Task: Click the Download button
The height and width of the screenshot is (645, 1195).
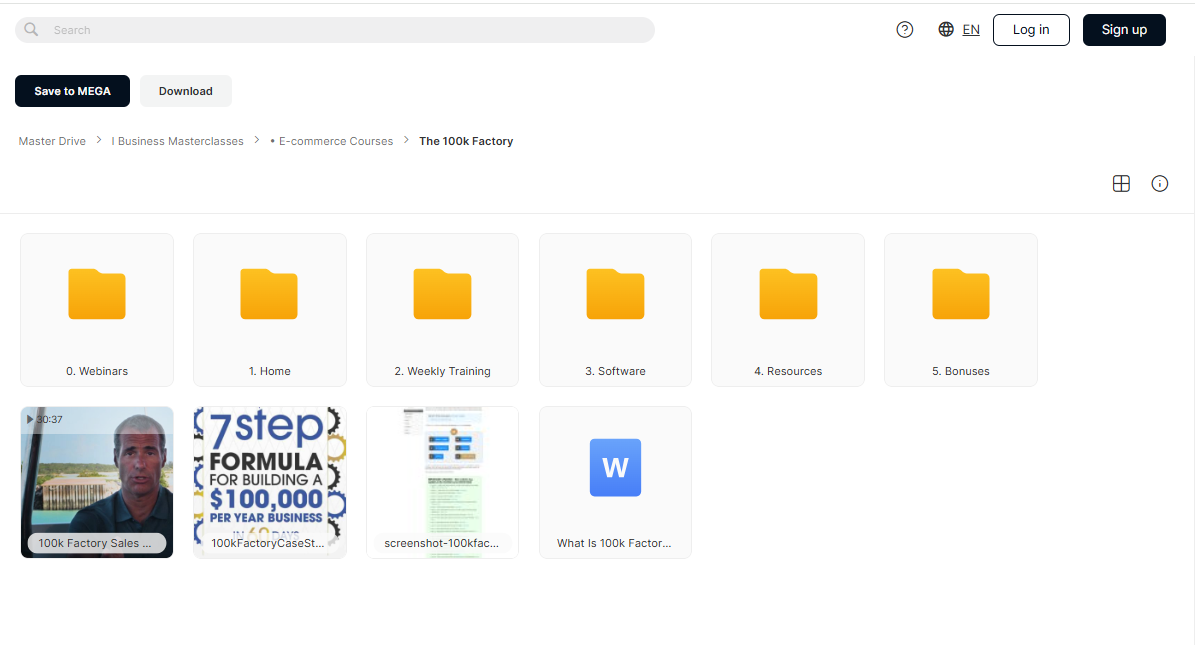Action: click(186, 91)
